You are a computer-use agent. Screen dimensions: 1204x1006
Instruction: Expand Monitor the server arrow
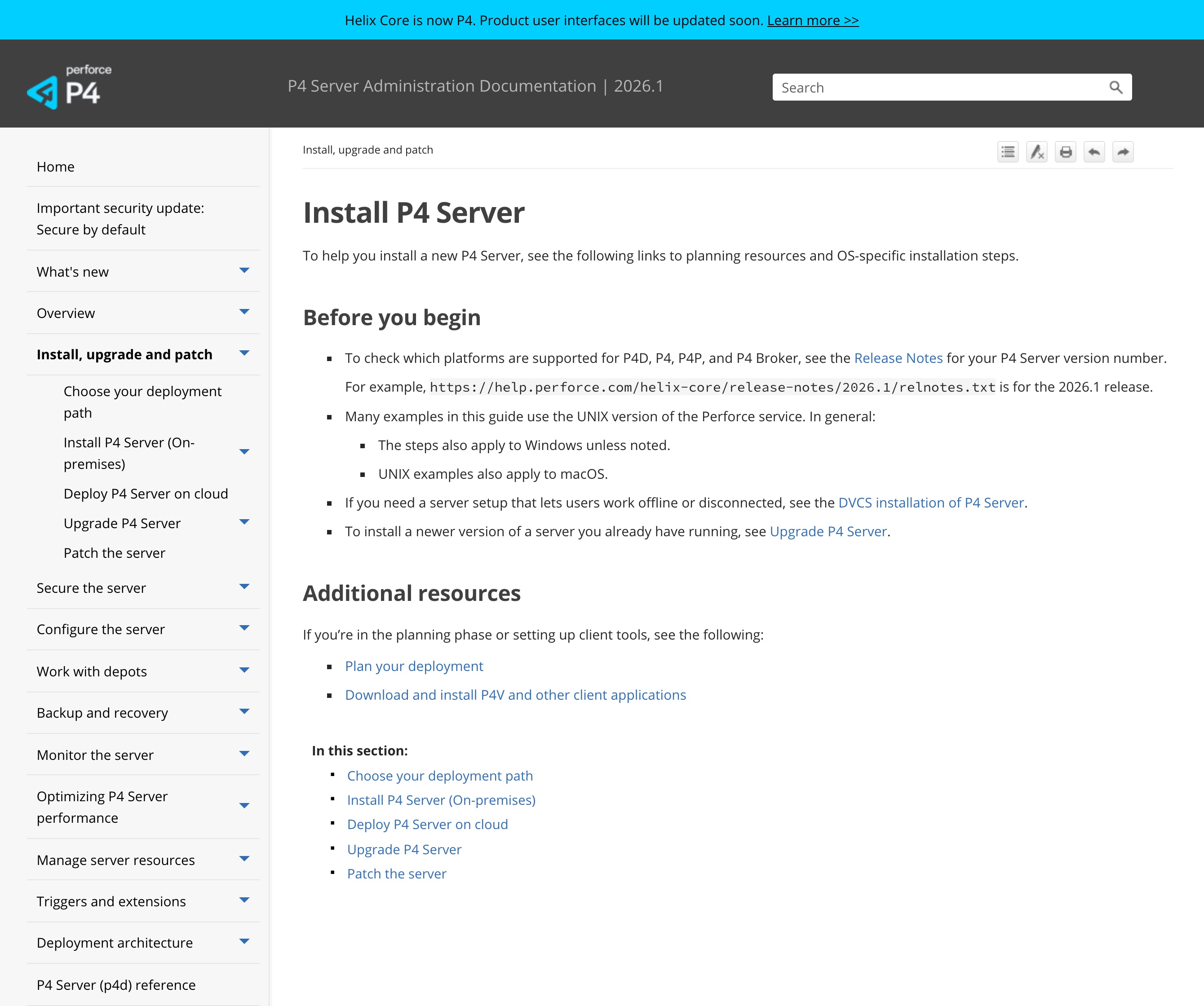click(x=244, y=754)
